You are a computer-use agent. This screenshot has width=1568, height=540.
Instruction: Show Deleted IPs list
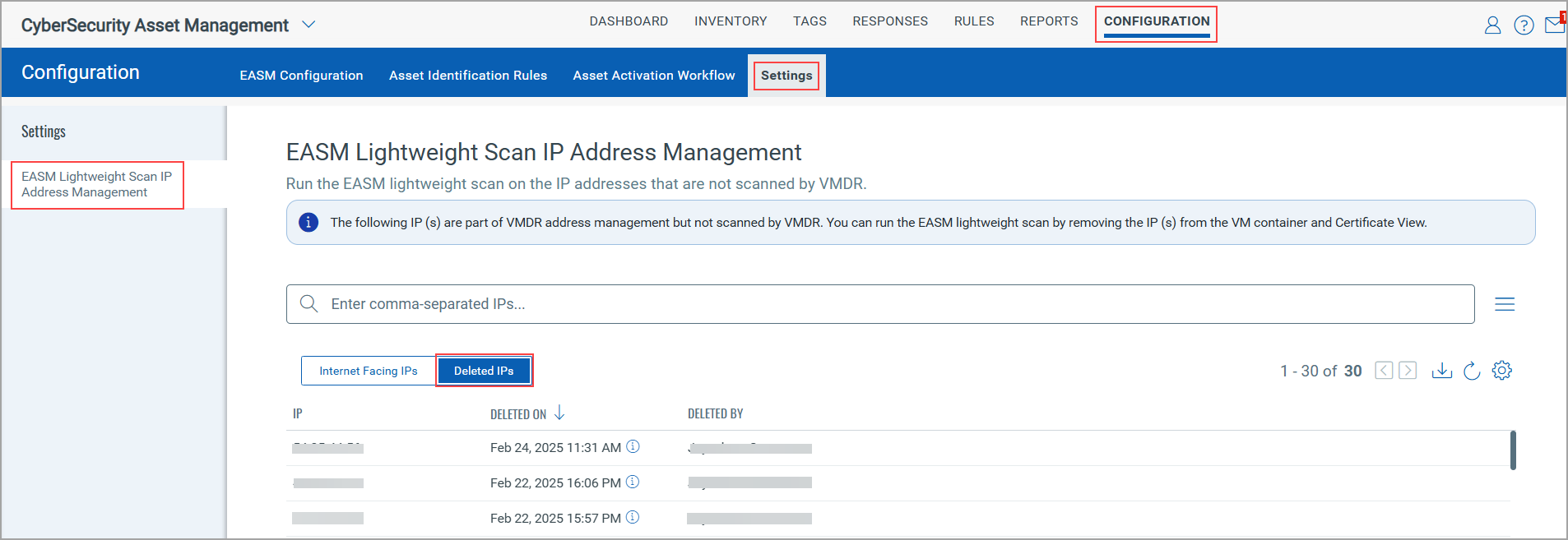coord(484,371)
